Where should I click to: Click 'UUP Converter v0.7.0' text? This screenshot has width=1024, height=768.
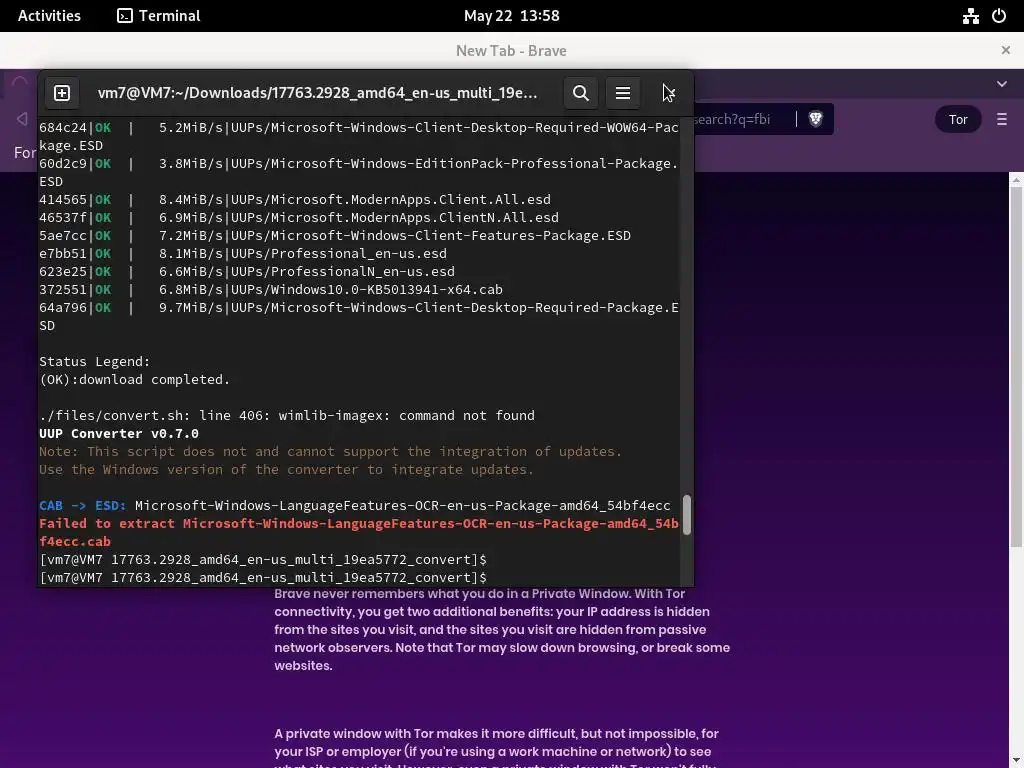119,434
